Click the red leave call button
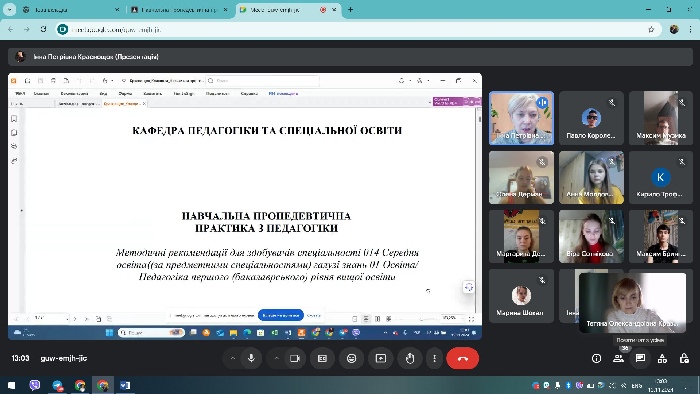The height and width of the screenshot is (394, 700). click(462, 358)
